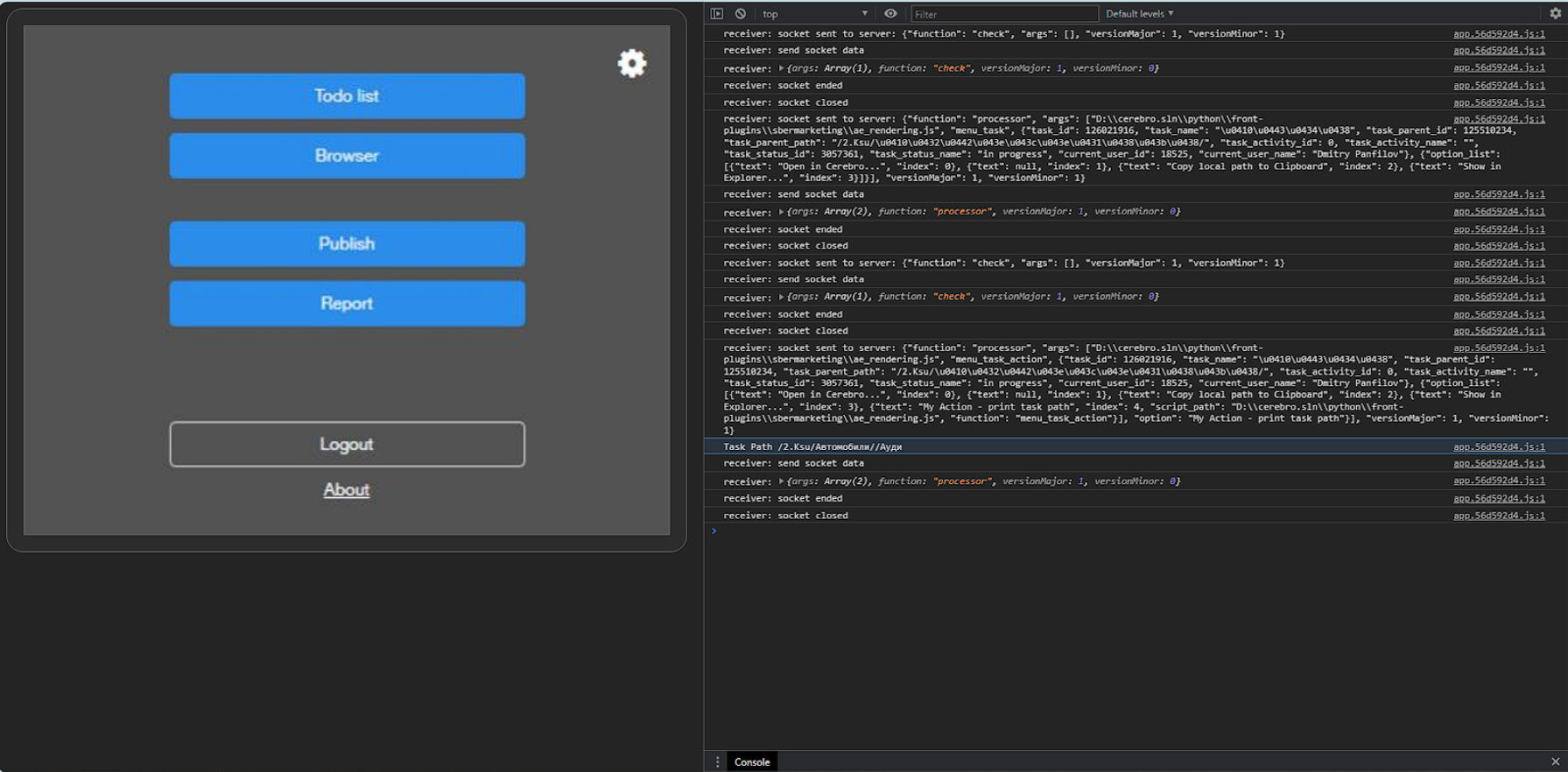Viewport: 1568px width, 772px height.
Task: Toggle the console sidebar icon
Action: pos(717,13)
